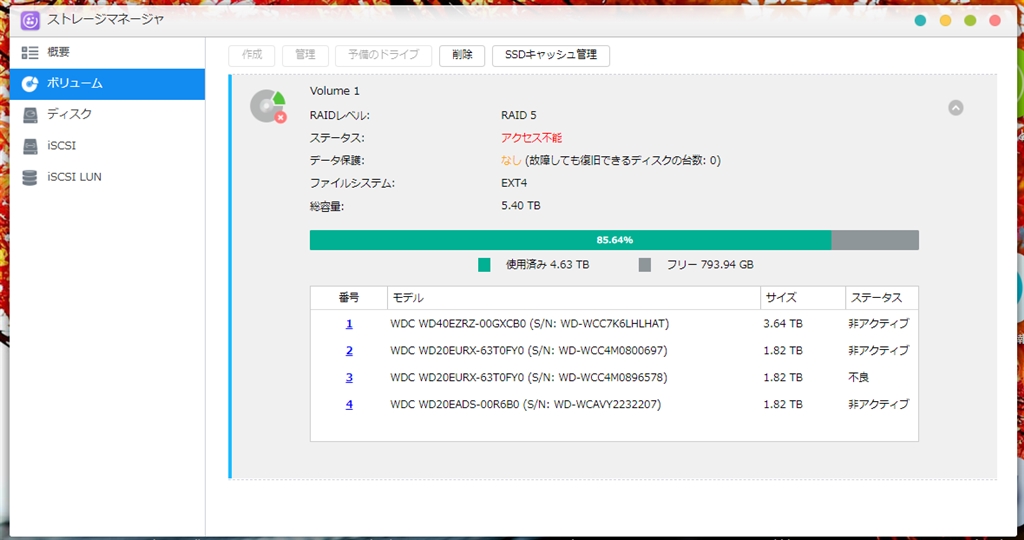Click the ストレージマネージャ window title
Image resolution: width=1024 pixels, height=540 pixels.
pos(105,20)
